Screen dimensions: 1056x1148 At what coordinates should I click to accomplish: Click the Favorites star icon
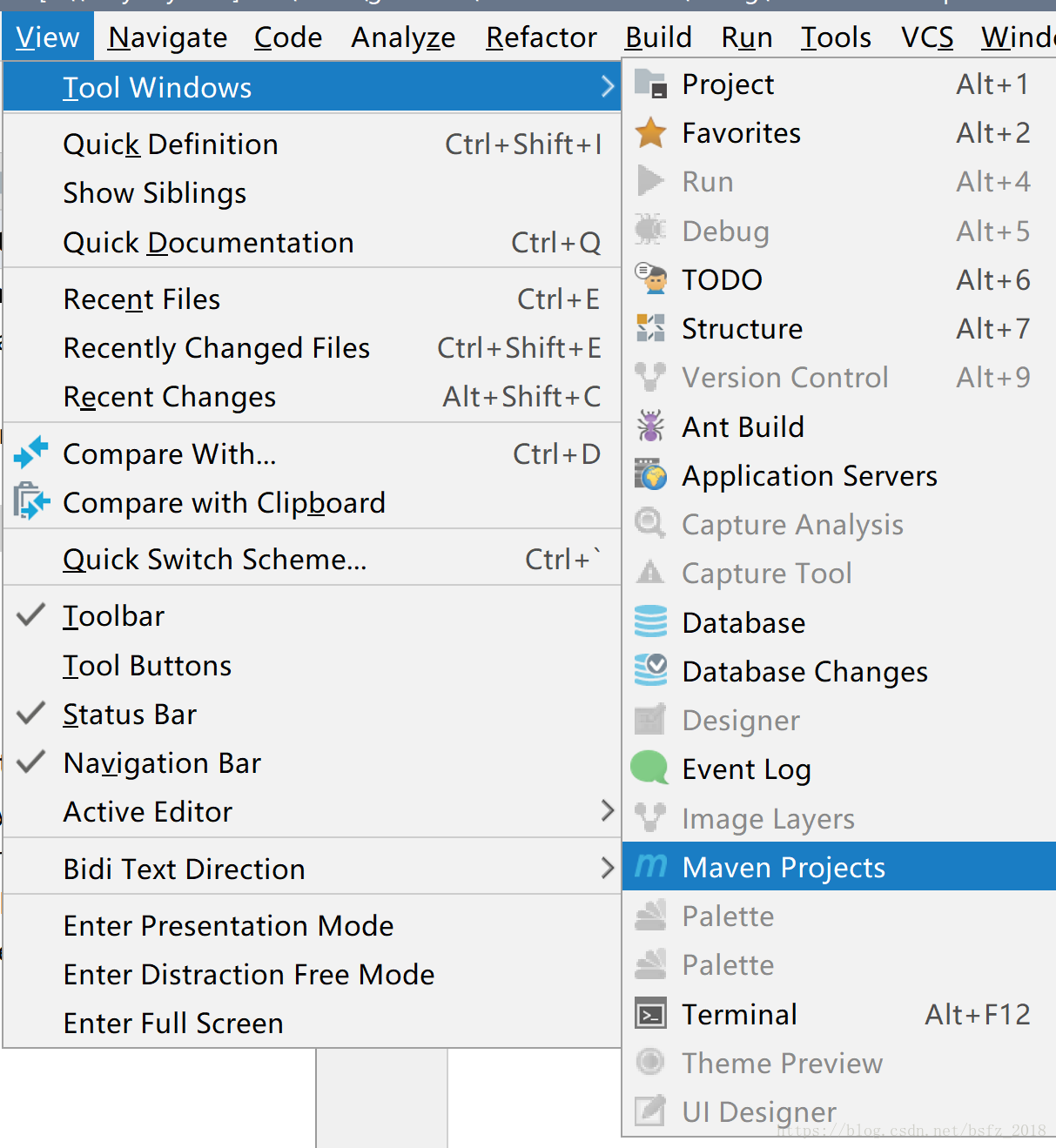pyautogui.click(x=650, y=133)
